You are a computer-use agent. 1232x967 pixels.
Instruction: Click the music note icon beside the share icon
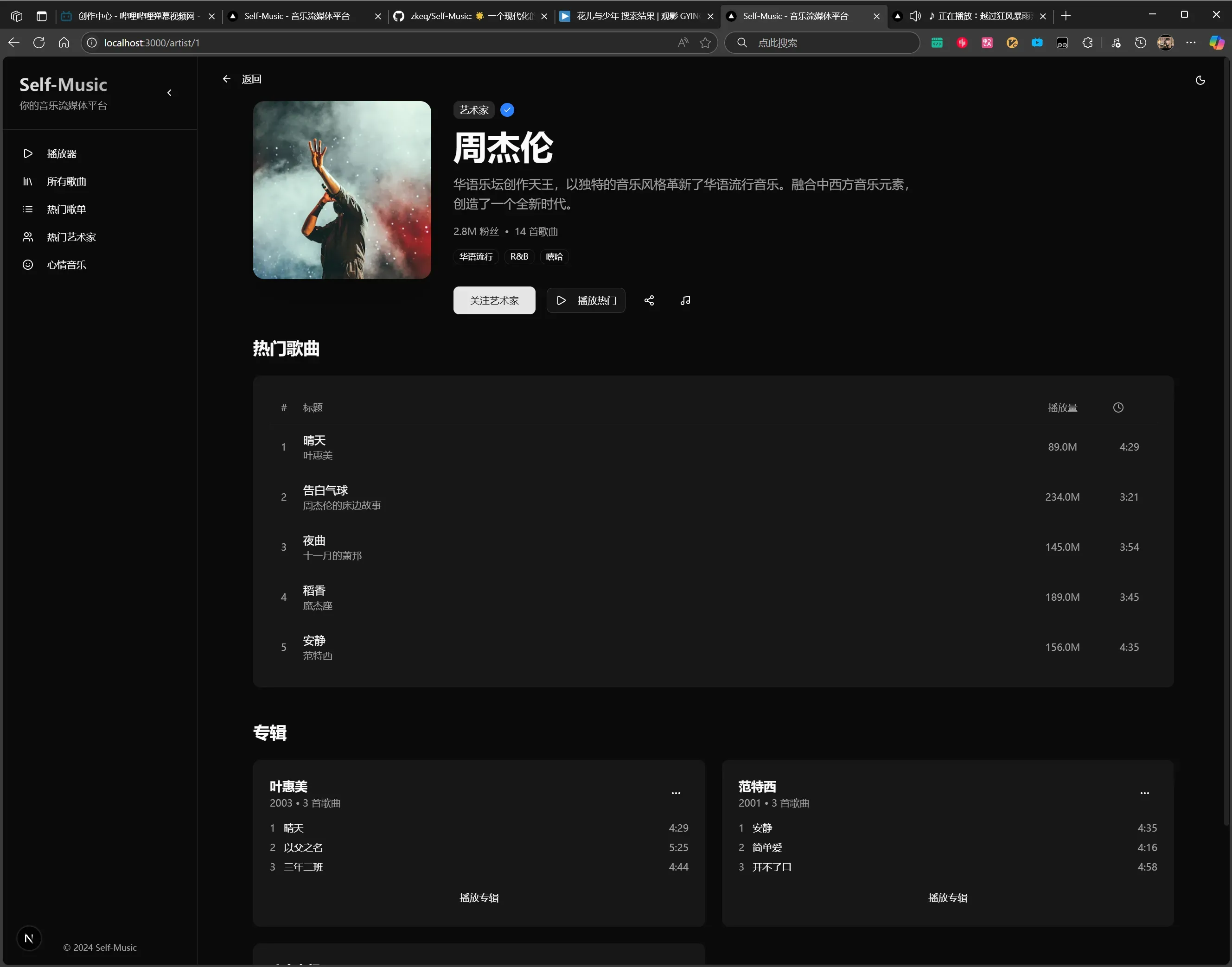[685, 301]
